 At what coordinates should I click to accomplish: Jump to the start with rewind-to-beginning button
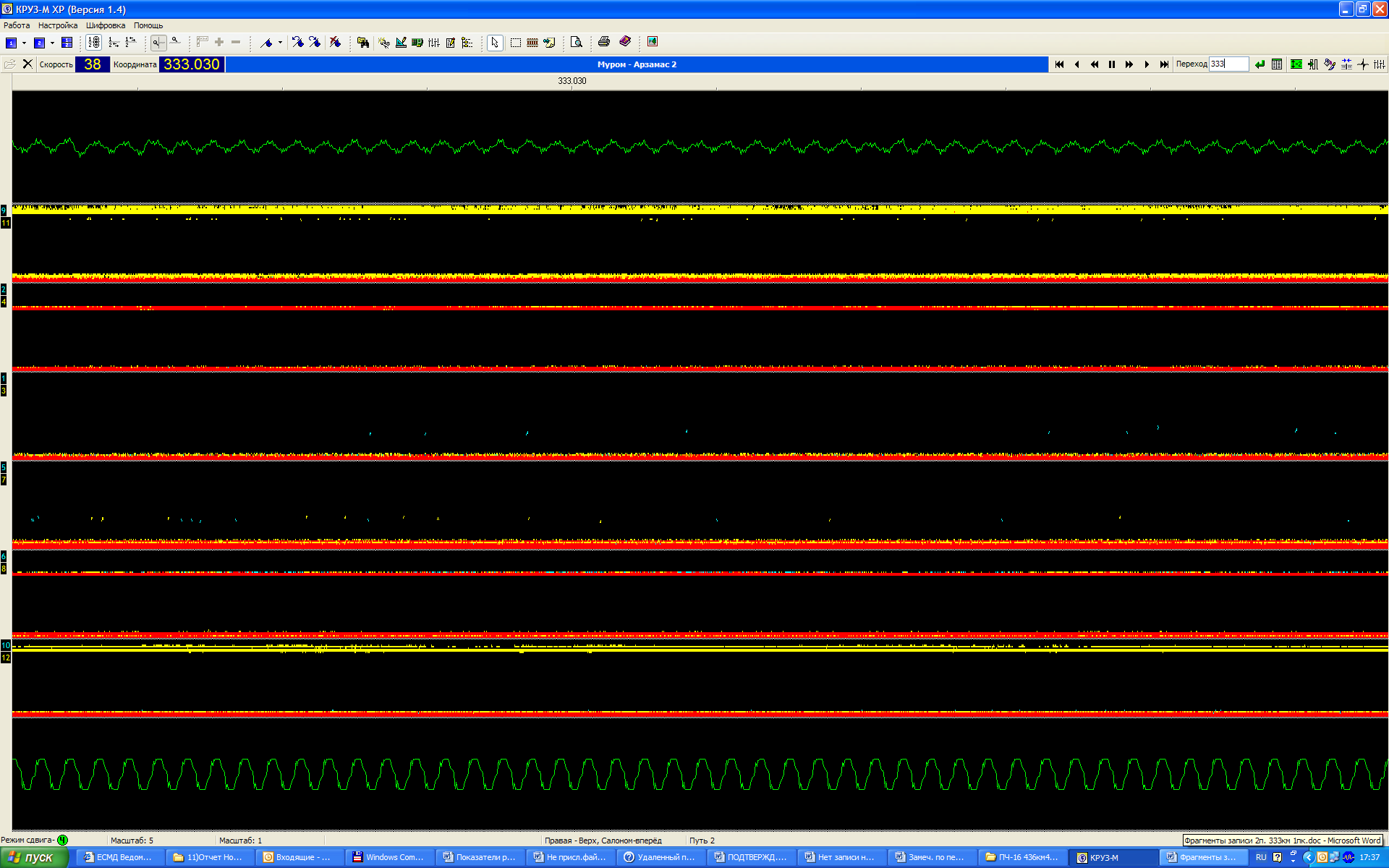coord(1060,64)
